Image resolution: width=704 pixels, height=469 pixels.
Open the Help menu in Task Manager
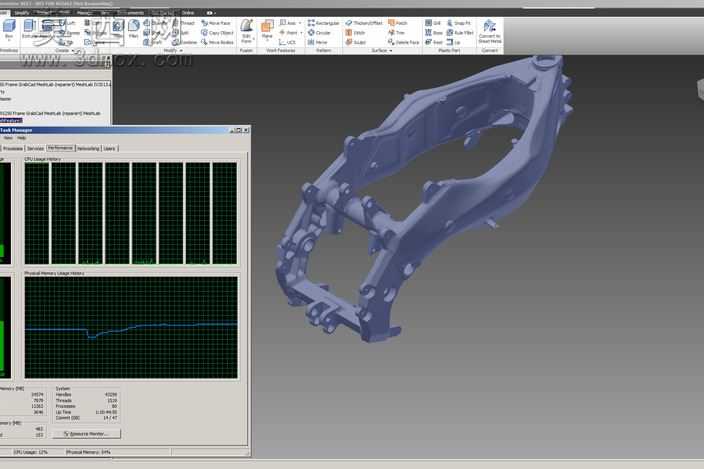[21, 138]
